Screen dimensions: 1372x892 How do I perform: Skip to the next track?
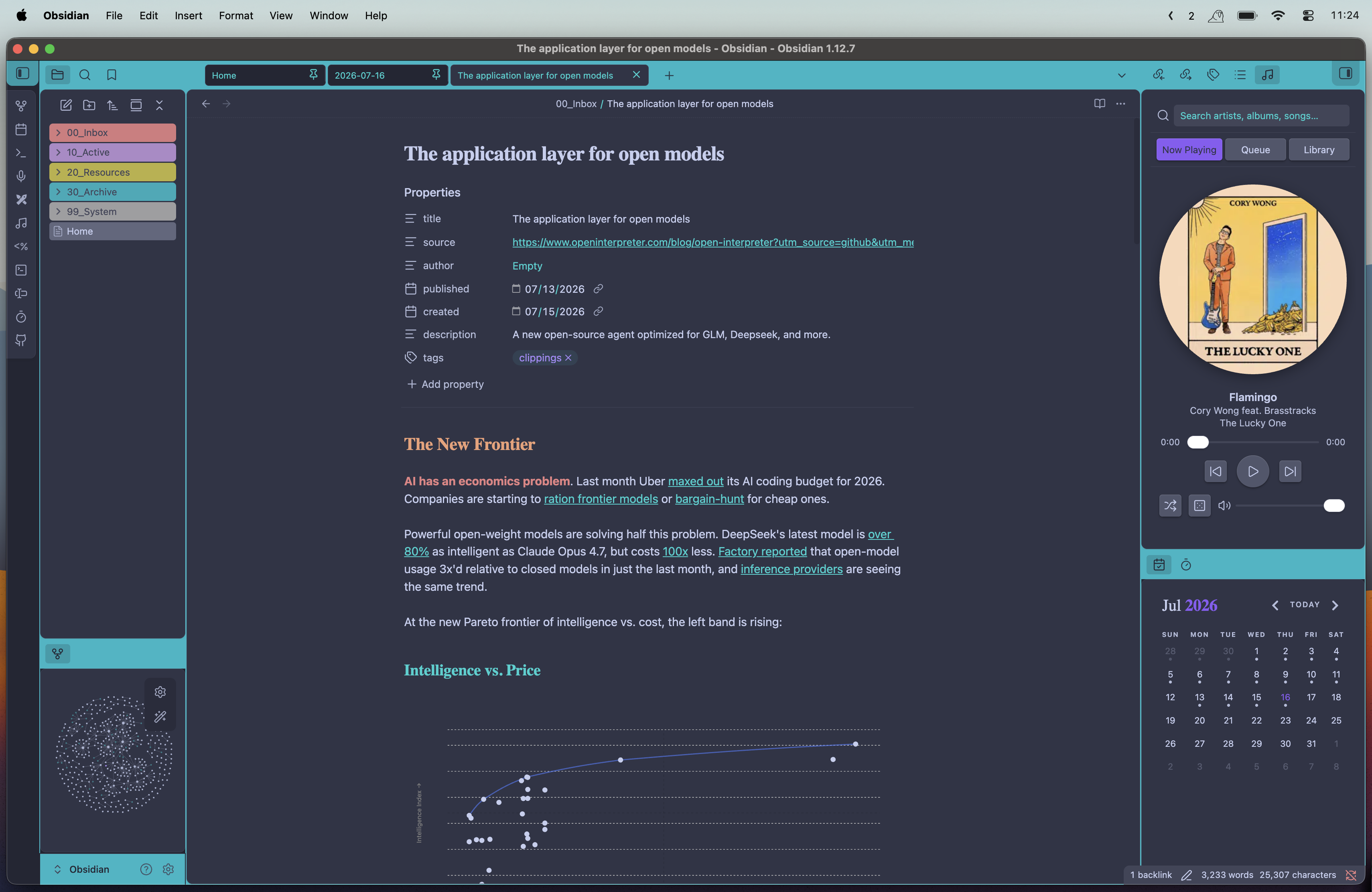tap(1290, 471)
